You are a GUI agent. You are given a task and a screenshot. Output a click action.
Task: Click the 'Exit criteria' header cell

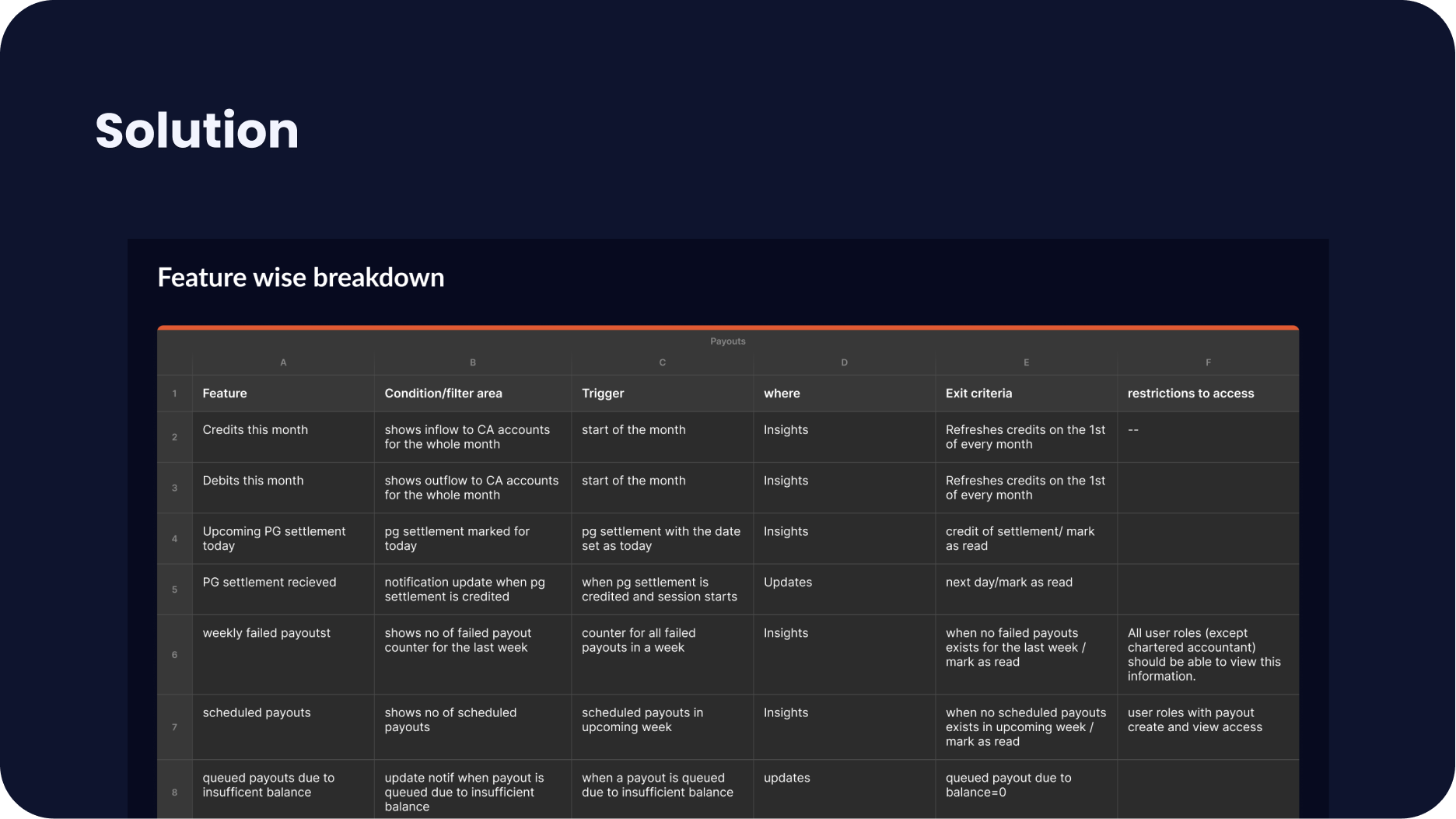point(1026,394)
